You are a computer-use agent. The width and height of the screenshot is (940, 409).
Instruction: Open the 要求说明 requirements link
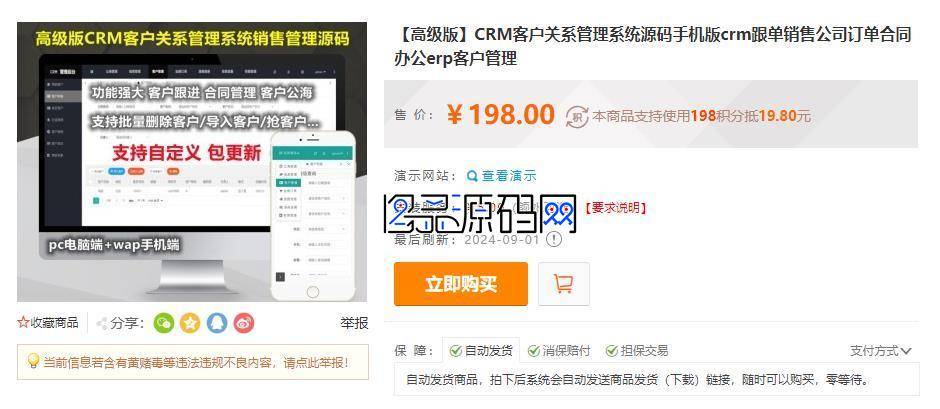614,208
